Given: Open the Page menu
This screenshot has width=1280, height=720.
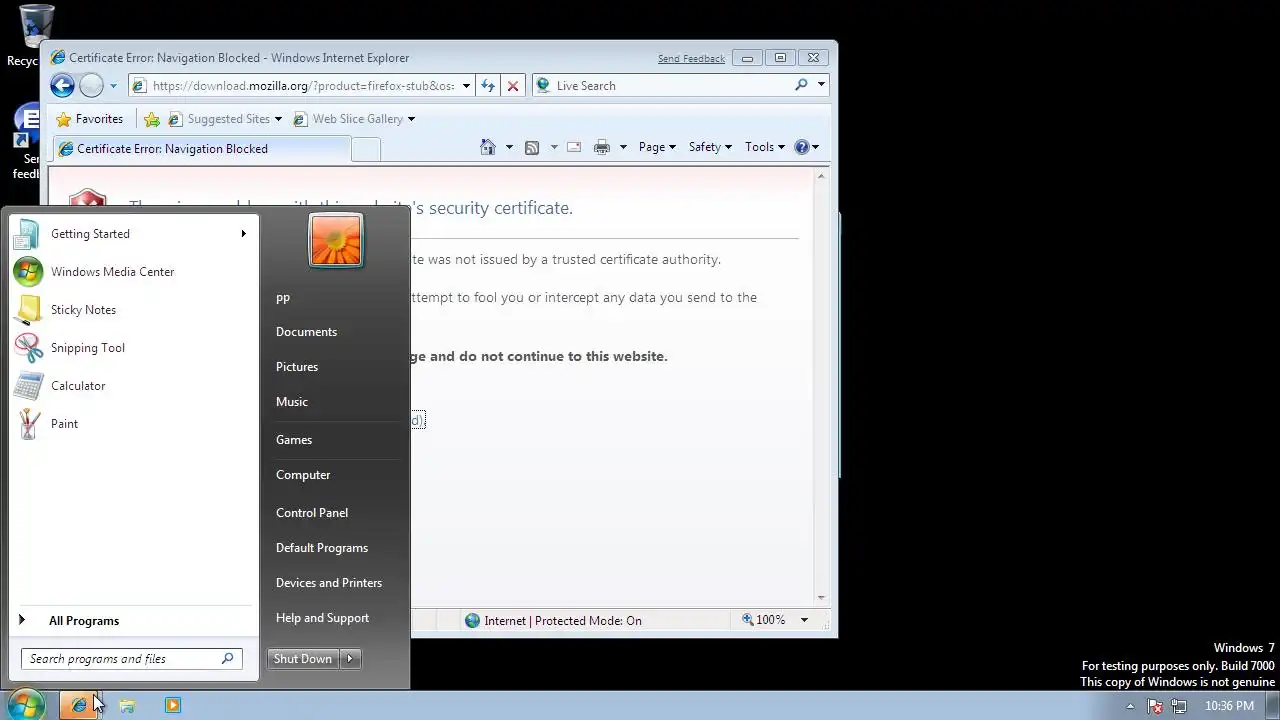Looking at the screenshot, I should pyautogui.click(x=657, y=147).
